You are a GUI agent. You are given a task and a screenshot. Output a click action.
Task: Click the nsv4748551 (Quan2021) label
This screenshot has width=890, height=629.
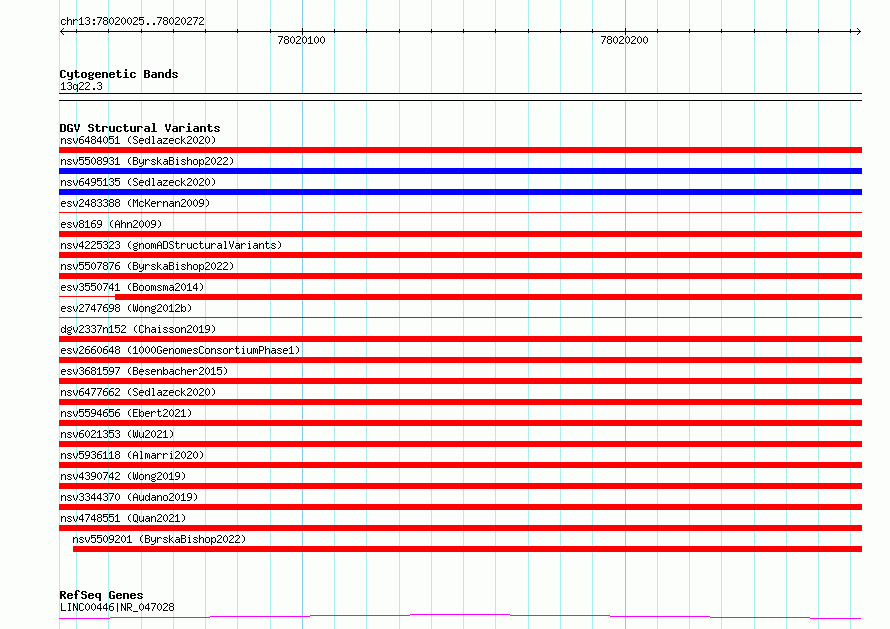coord(123,518)
